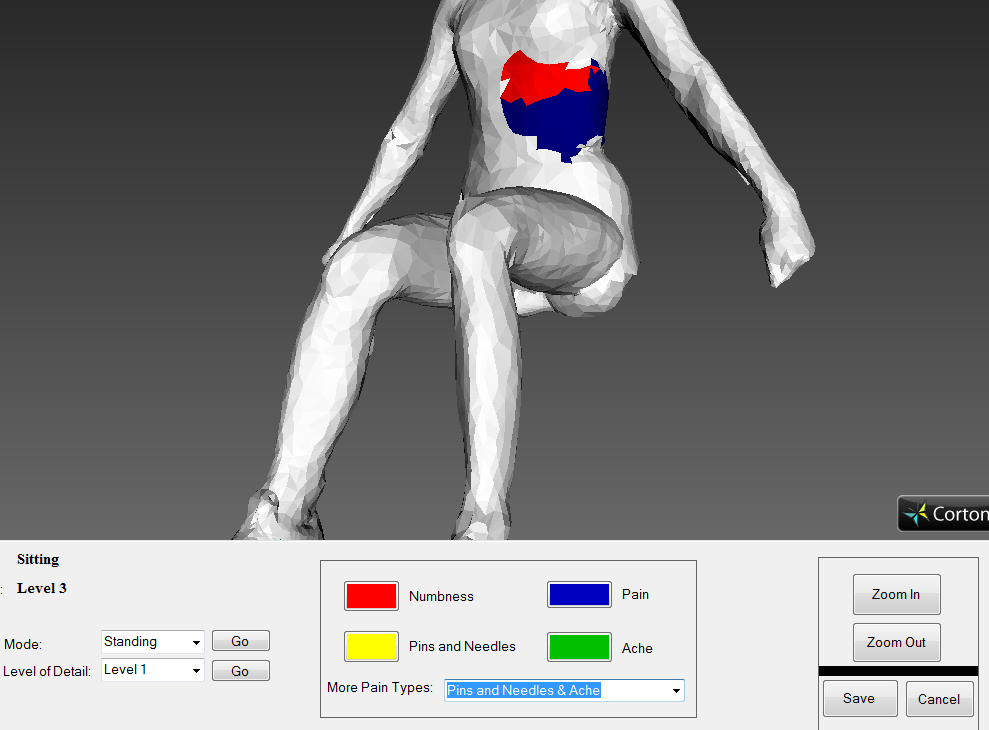Click the model's clenched hand on the right
This screenshot has height=730, width=989.
785,243
